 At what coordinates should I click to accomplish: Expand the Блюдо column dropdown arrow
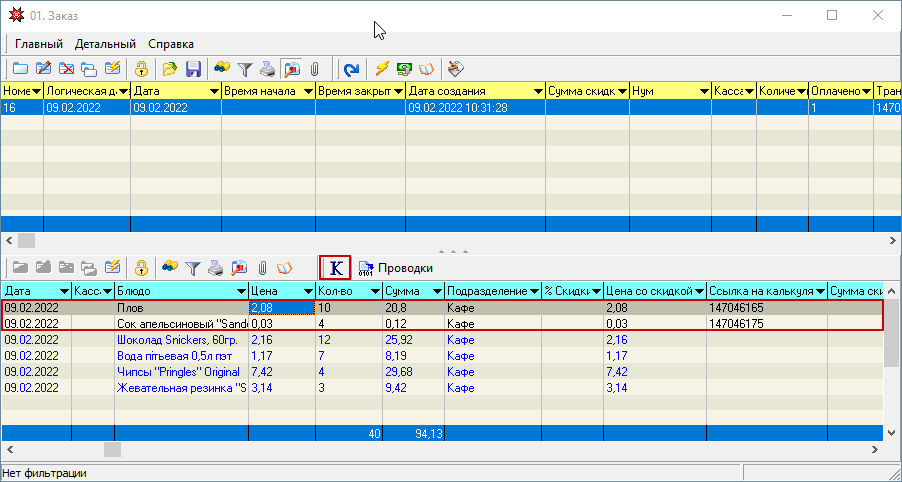pos(239,291)
